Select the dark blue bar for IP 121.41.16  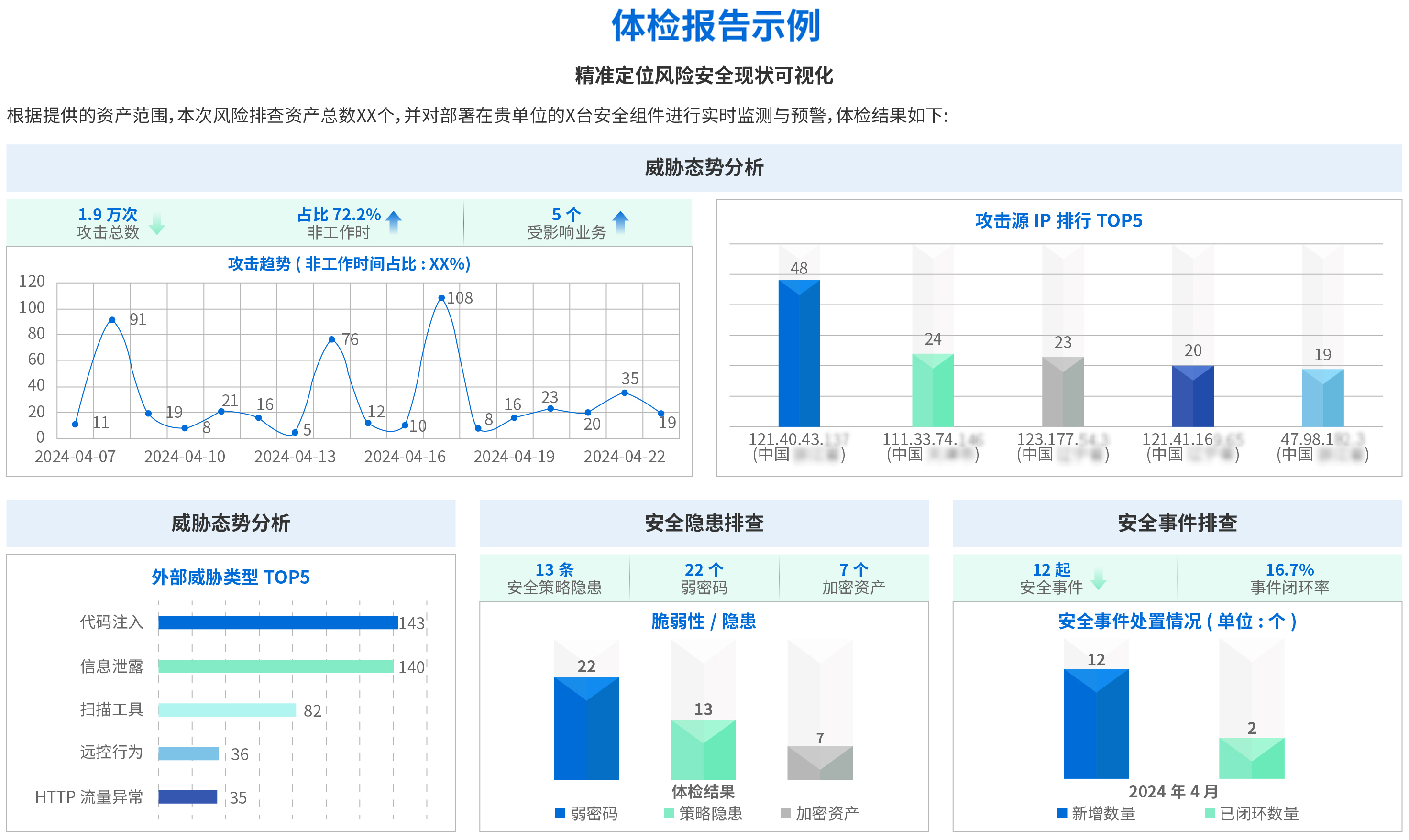[x=1193, y=396]
